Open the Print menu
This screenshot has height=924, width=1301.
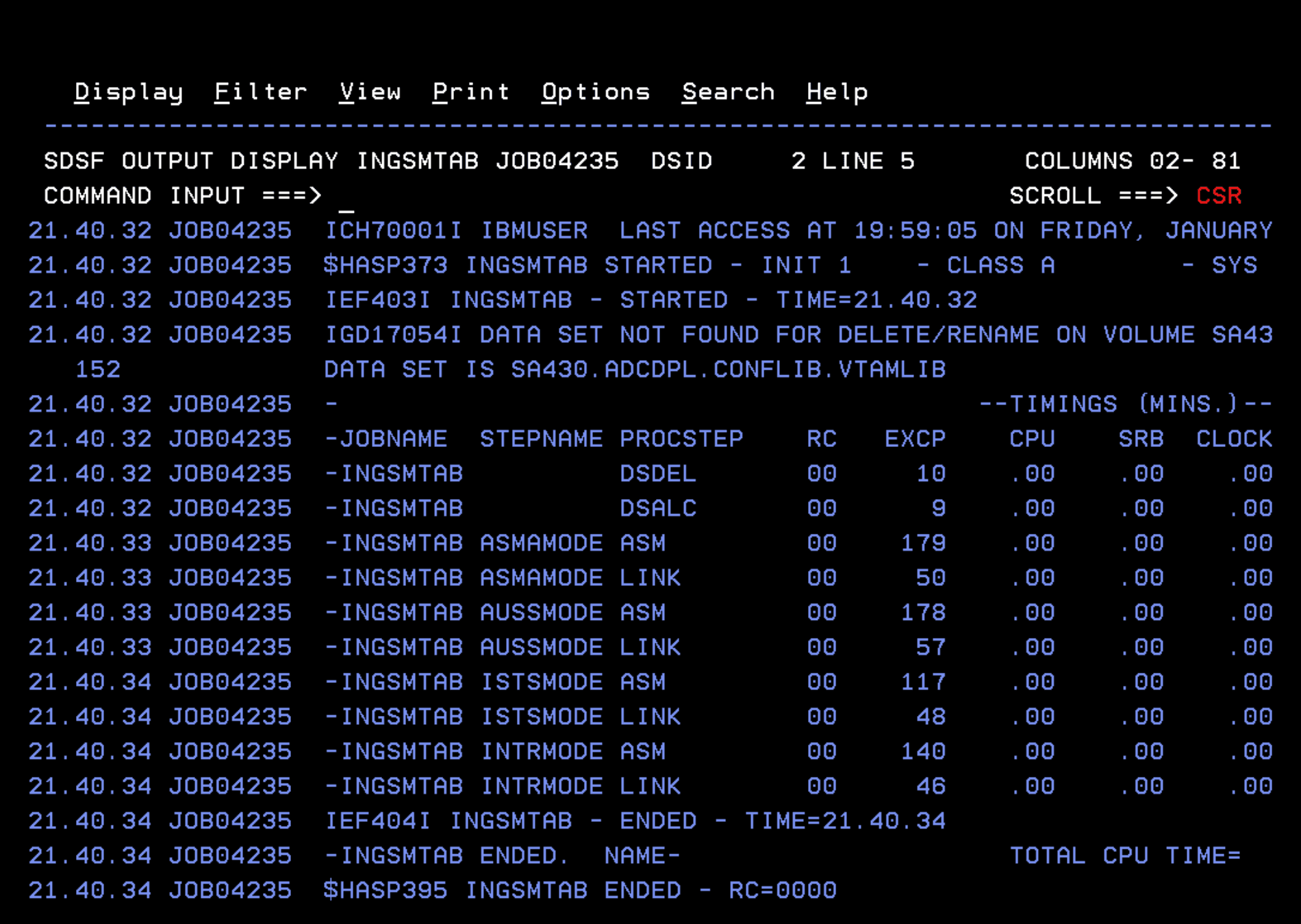pos(471,92)
